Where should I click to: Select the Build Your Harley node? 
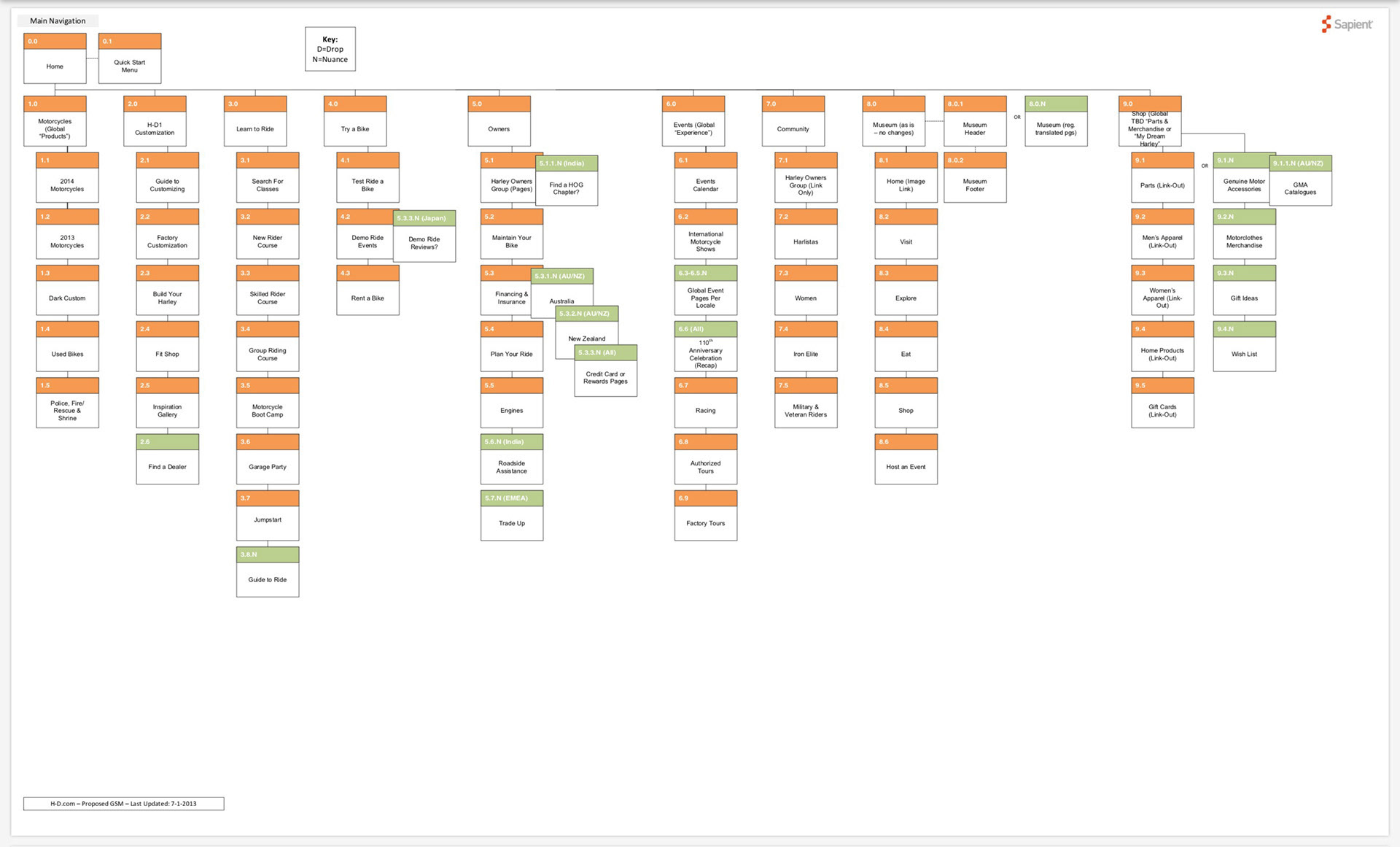coord(167,290)
